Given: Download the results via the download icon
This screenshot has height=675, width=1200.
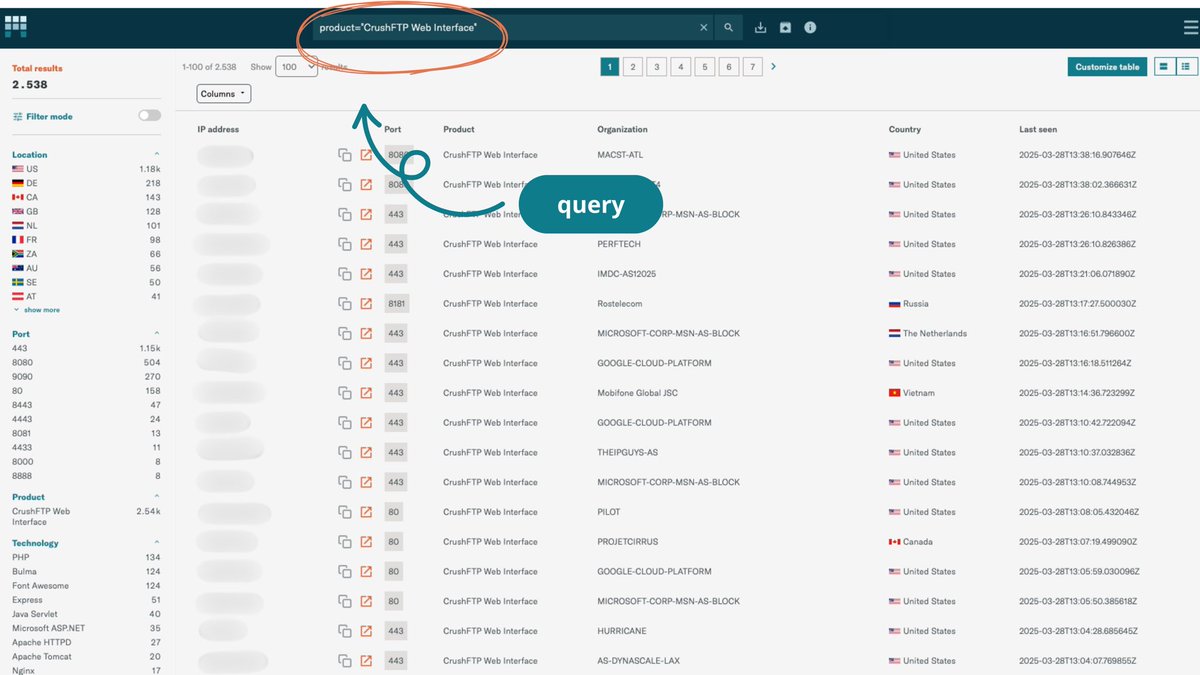Looking at the screenshot, I should tap(760, 28).
